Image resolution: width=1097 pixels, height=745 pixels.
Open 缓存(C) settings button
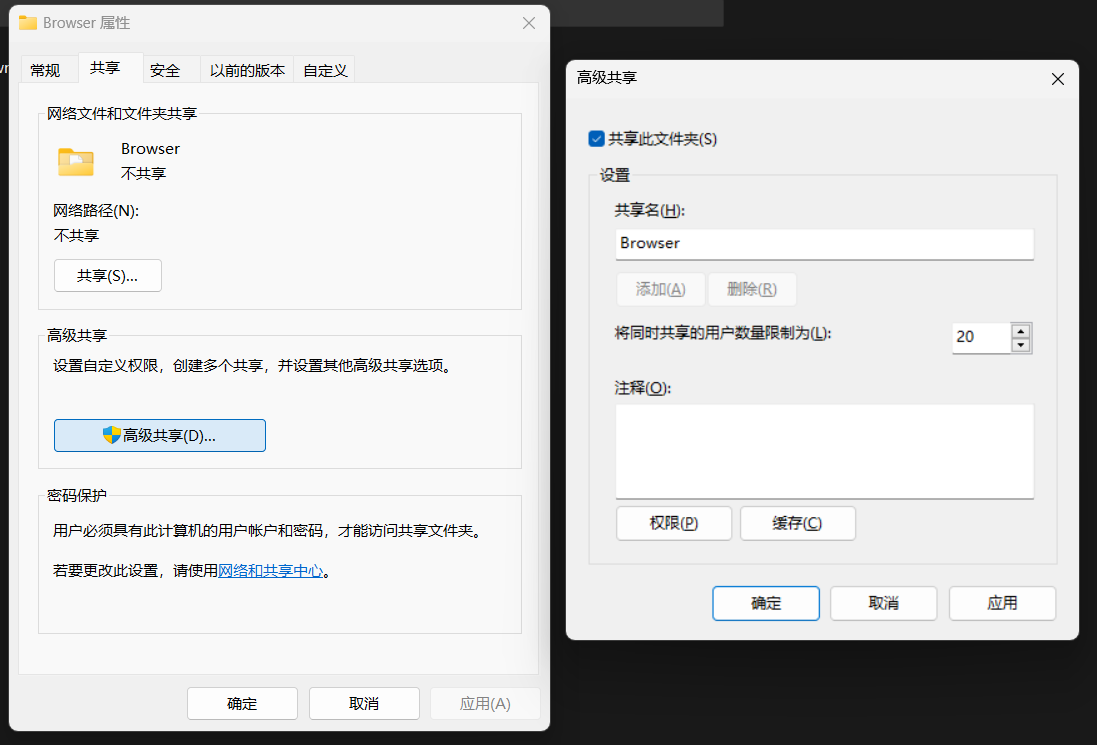(797, 523)
